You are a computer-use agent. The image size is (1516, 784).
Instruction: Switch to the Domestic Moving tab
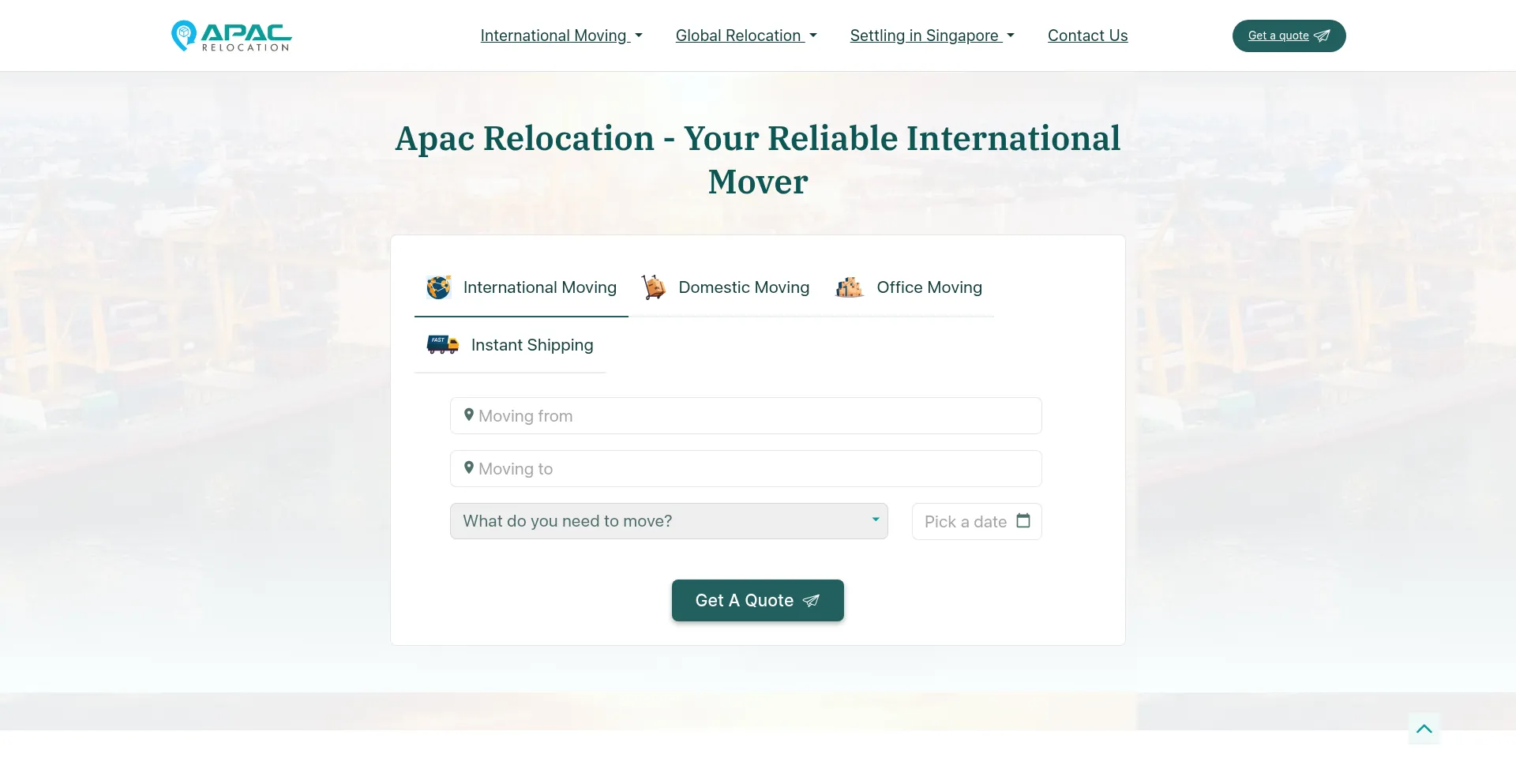[x=743, y=287]
